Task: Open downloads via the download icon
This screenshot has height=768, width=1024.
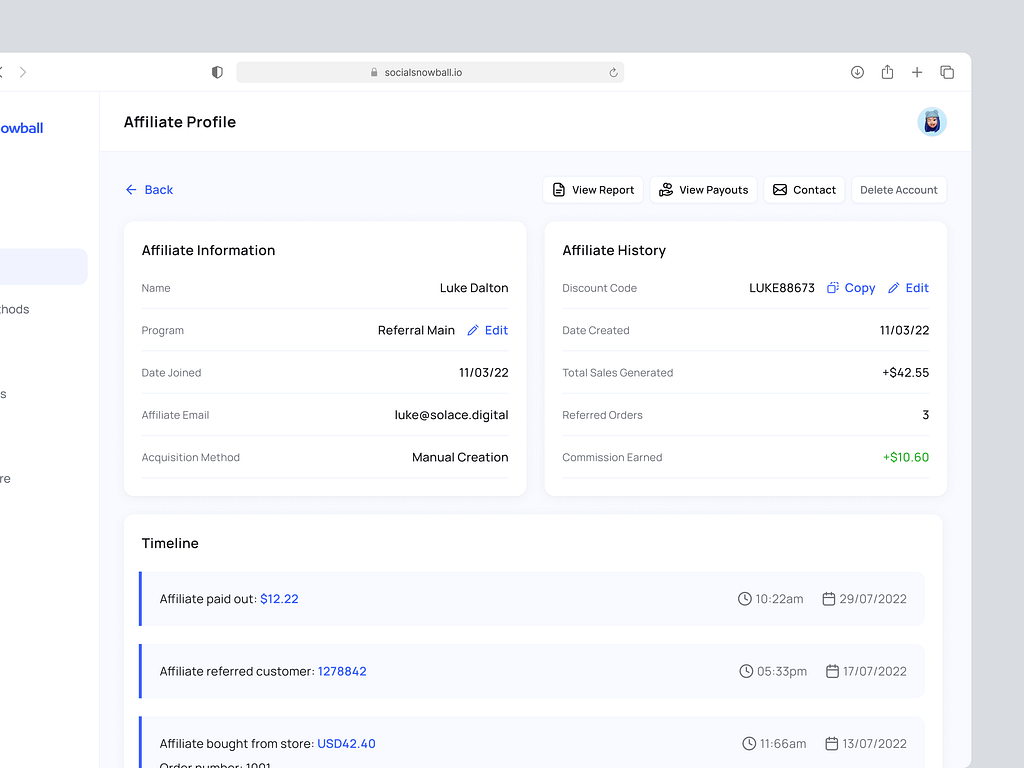Action: pos(857,72)
